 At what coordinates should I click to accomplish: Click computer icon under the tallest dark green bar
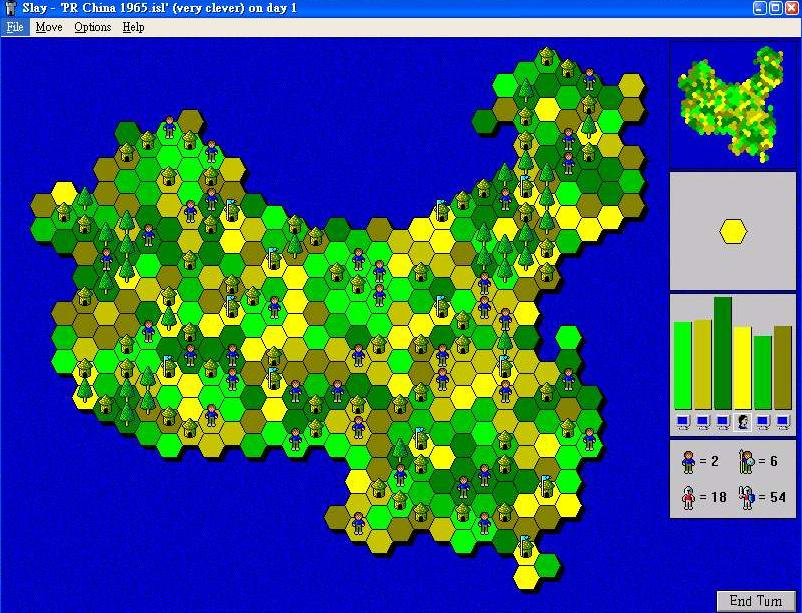click(722, 422)
